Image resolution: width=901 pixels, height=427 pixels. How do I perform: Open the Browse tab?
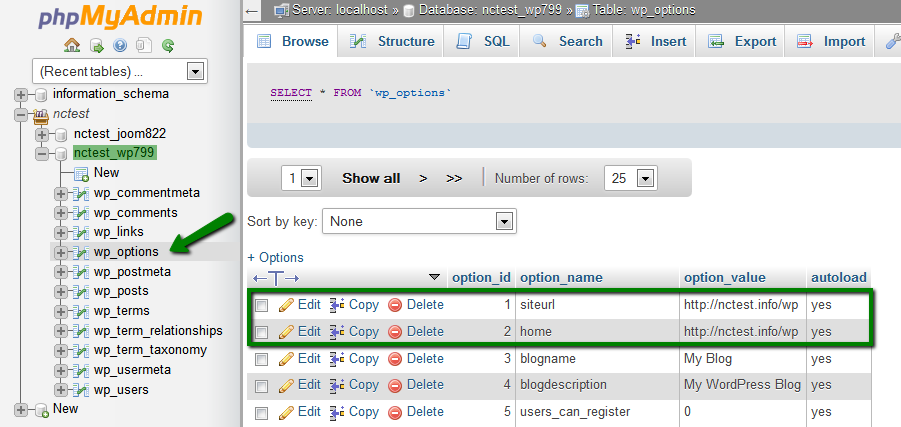click(292, 41)
